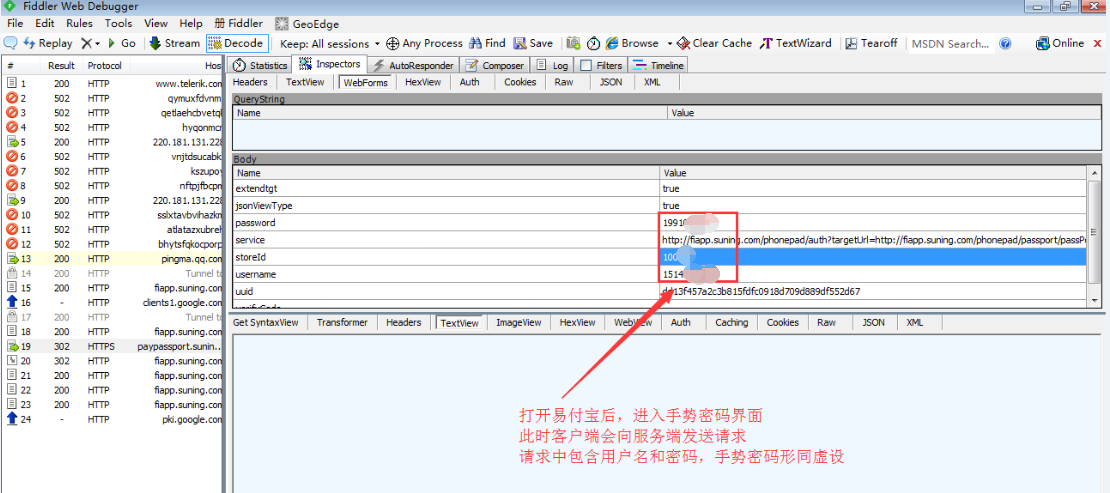The height and width of the screenshot is (493, 1110).
Task: Open the Edit menu
Action: [x=45, y=23]
